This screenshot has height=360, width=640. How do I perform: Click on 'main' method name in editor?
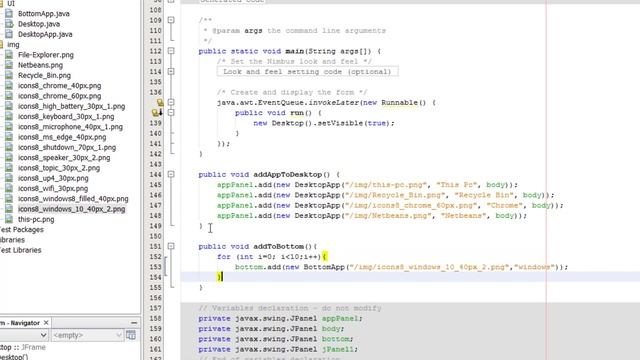click(294, 51)
